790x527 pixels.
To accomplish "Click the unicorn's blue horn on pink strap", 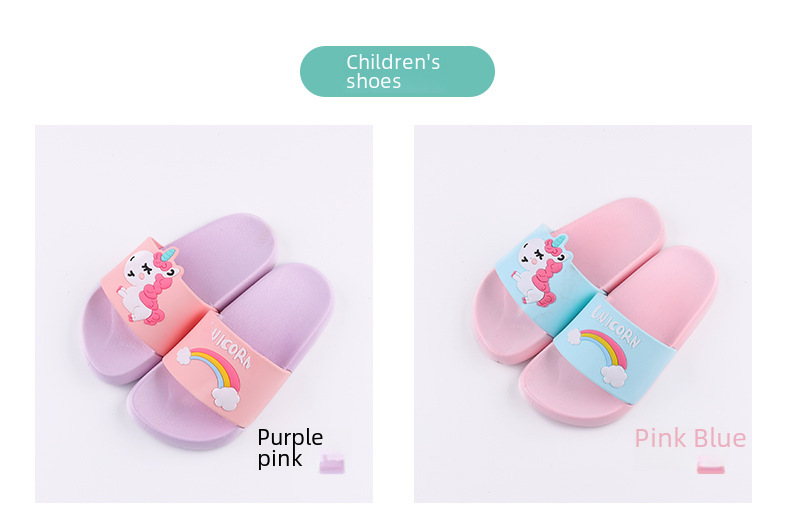I will click(x=171, y=253).
